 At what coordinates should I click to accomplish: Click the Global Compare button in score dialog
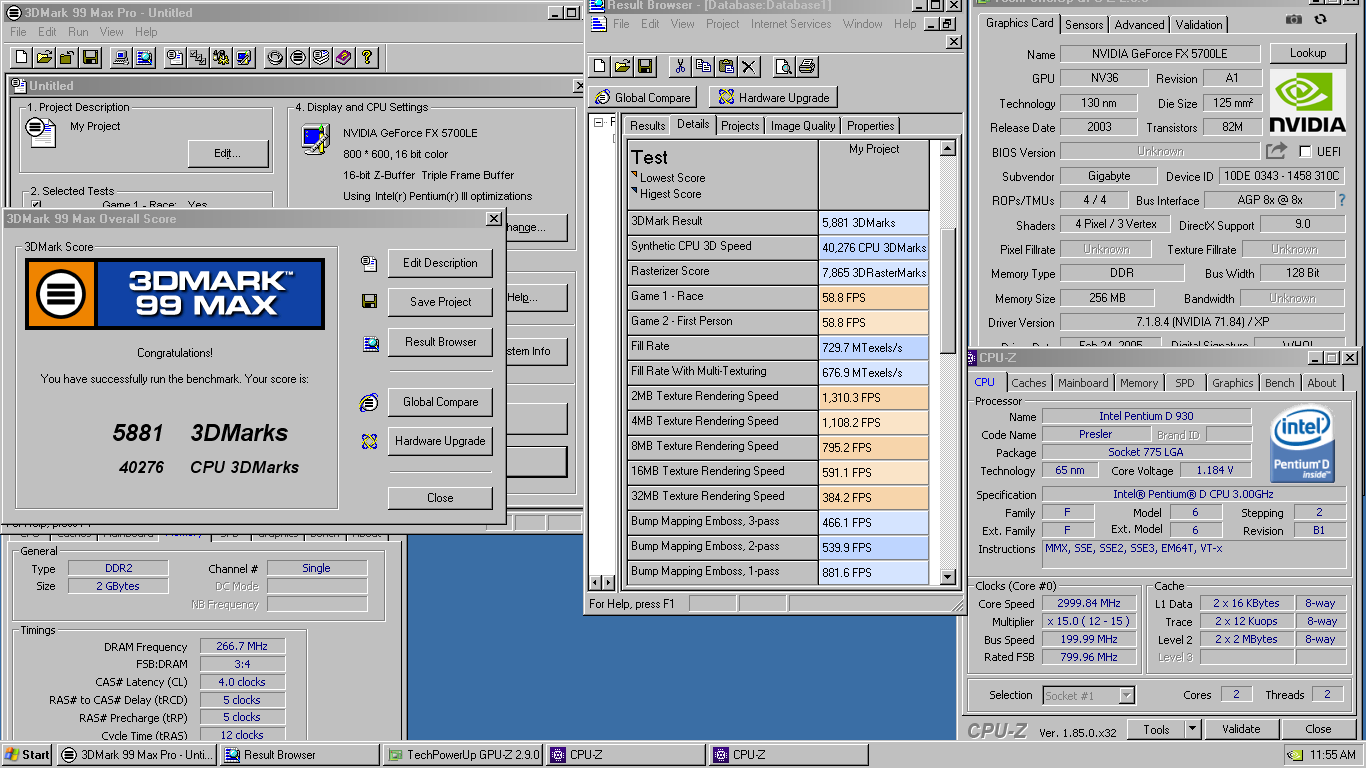440,402
